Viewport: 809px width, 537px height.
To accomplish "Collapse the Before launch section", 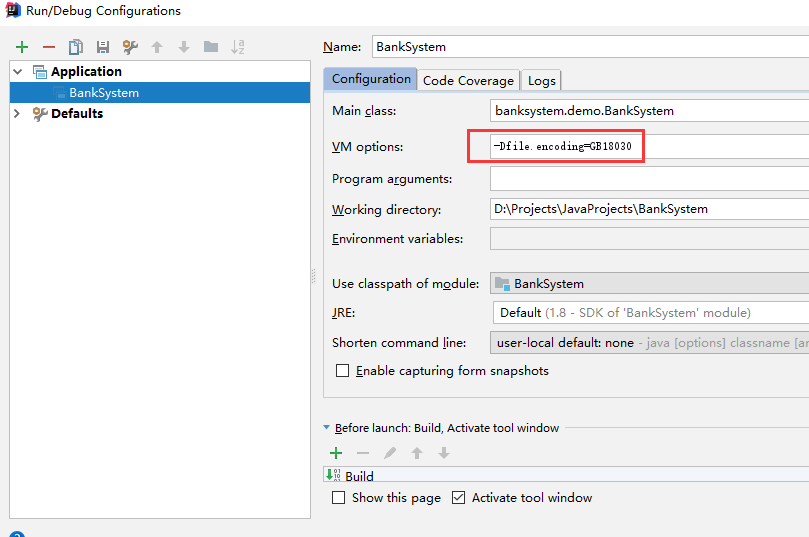I will (x=327, y=427).
